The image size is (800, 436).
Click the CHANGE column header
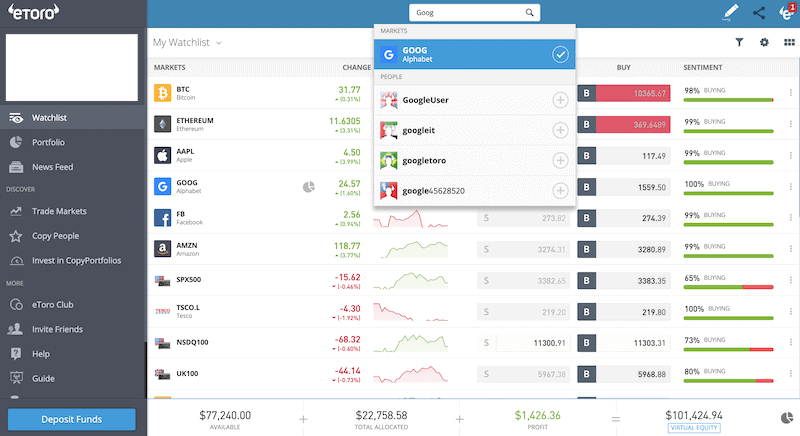pyautogui.click(x=357, y=67)
